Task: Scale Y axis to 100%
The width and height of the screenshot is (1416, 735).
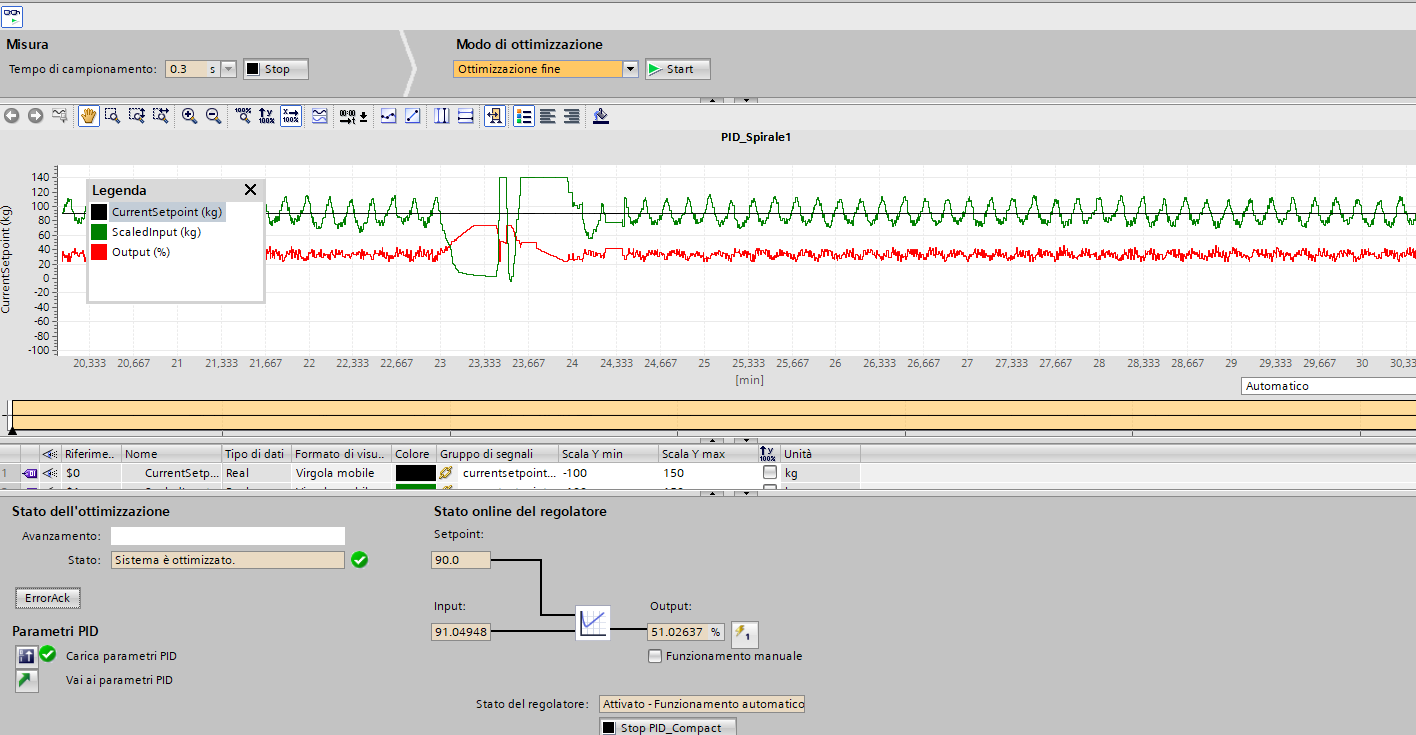Action: (x=266, y=116)
